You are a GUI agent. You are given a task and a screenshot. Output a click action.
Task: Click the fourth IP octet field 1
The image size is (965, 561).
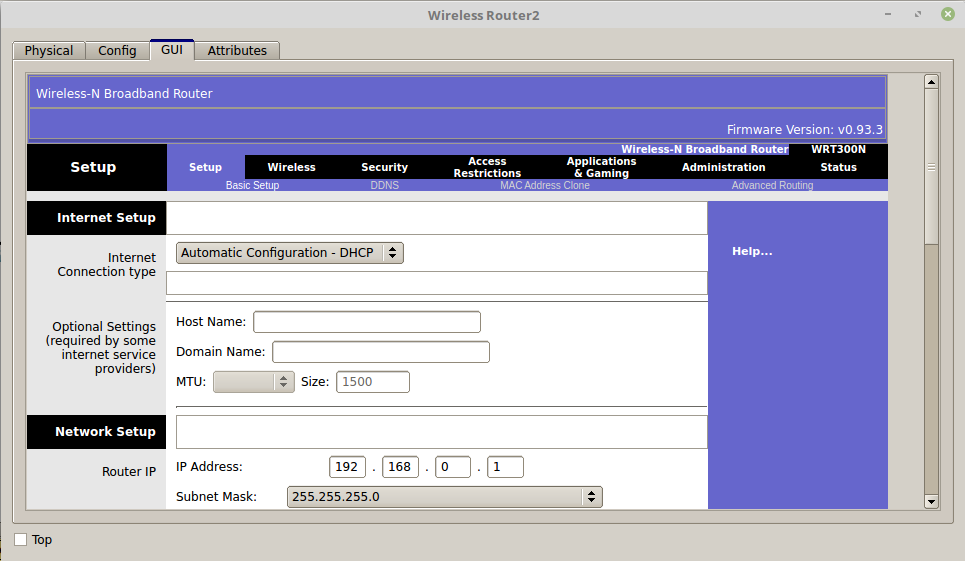tap(505, 467)
